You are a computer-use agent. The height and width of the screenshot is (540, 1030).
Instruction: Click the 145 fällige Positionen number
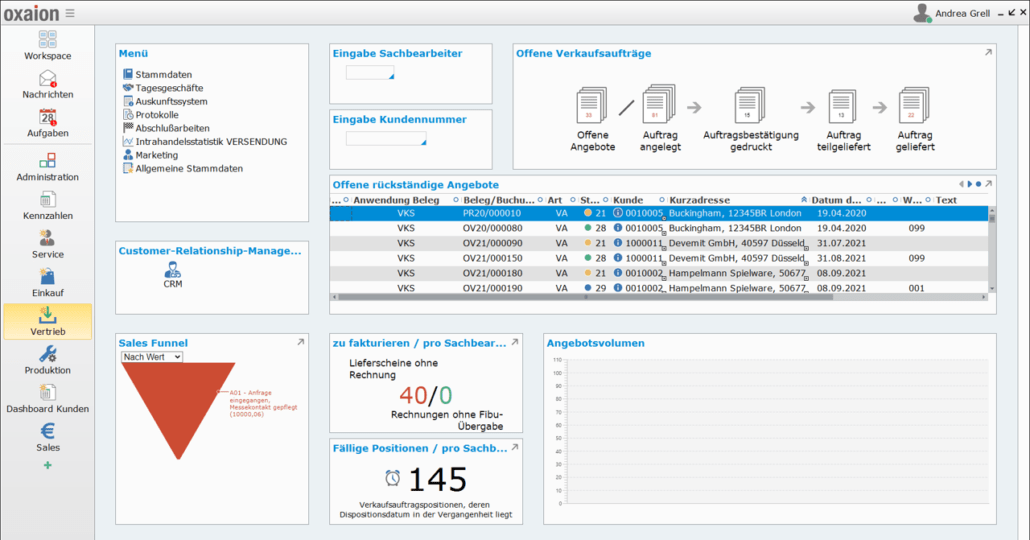coord(437,480)
